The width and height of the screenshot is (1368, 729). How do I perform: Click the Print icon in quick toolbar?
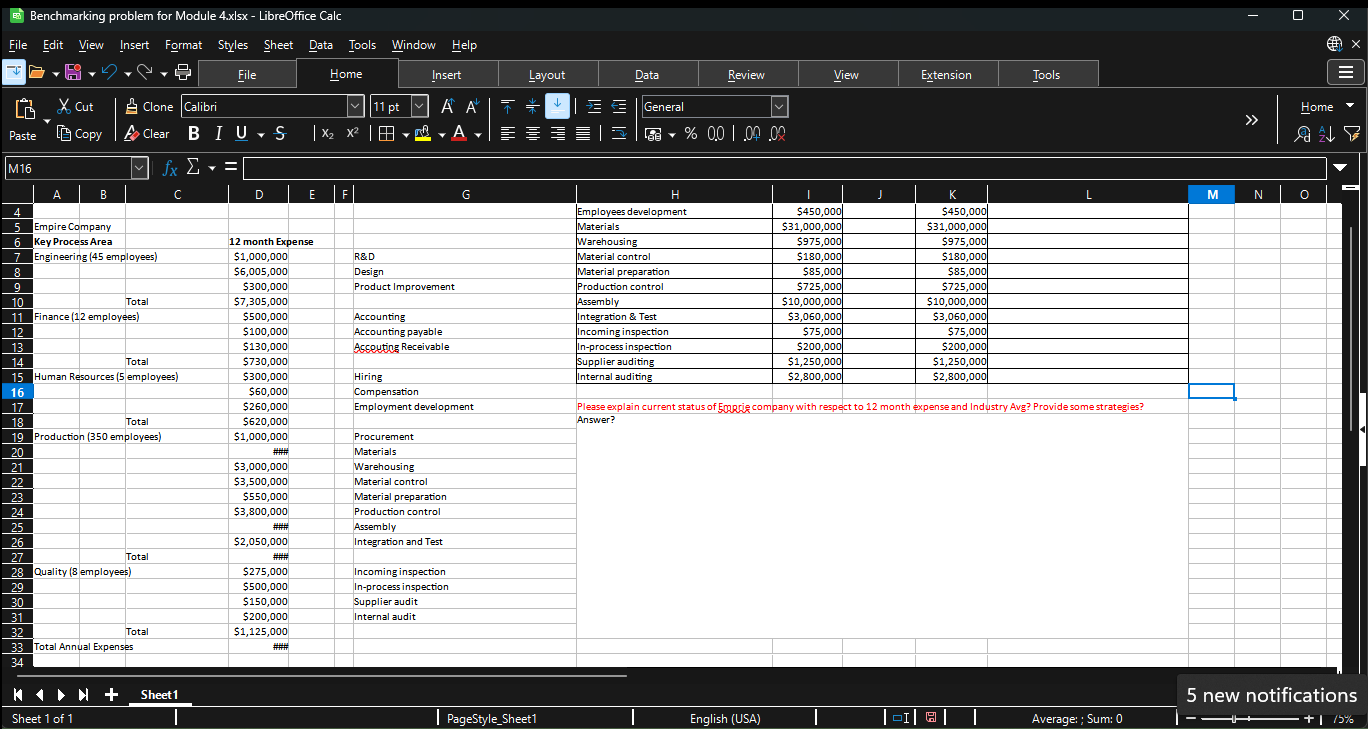(183, 72)
